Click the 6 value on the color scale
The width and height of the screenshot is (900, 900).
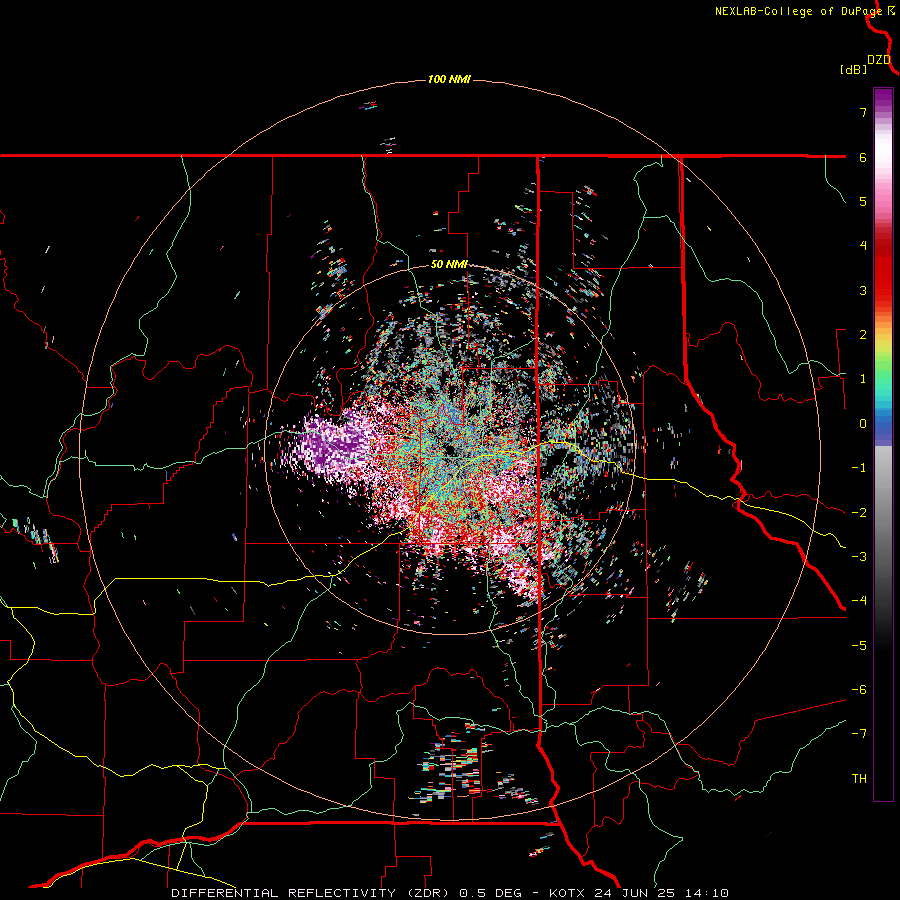[863, 157]
